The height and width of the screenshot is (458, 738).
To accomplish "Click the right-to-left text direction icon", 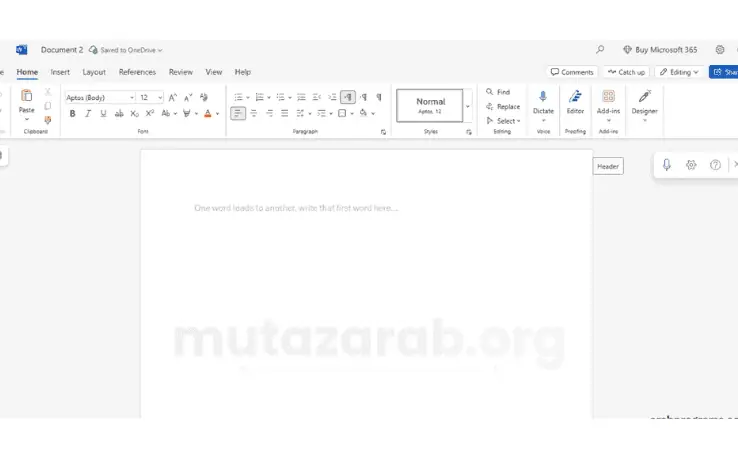I will point(363,97).
